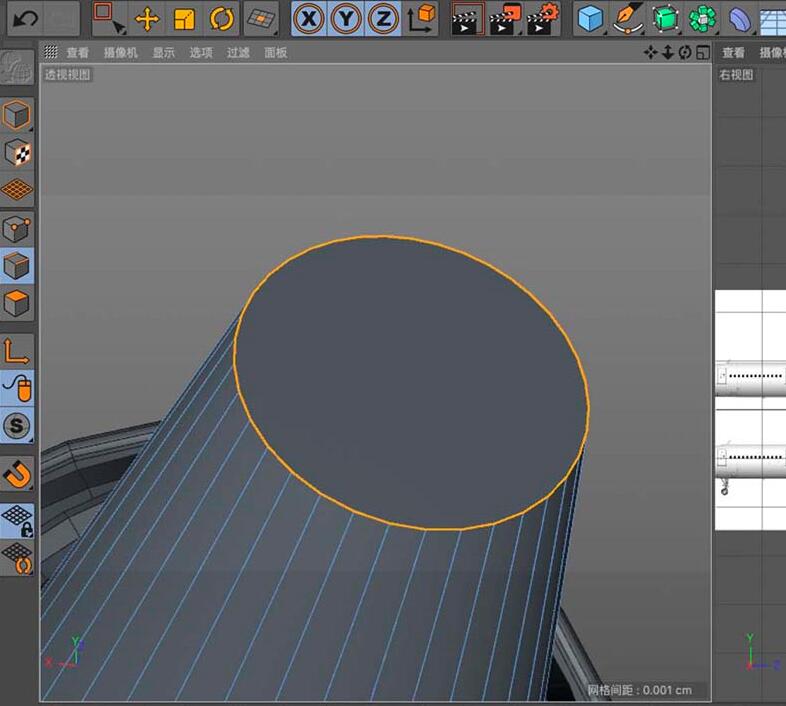
Task: Switch to Points mode
Action: click(17, 229)
